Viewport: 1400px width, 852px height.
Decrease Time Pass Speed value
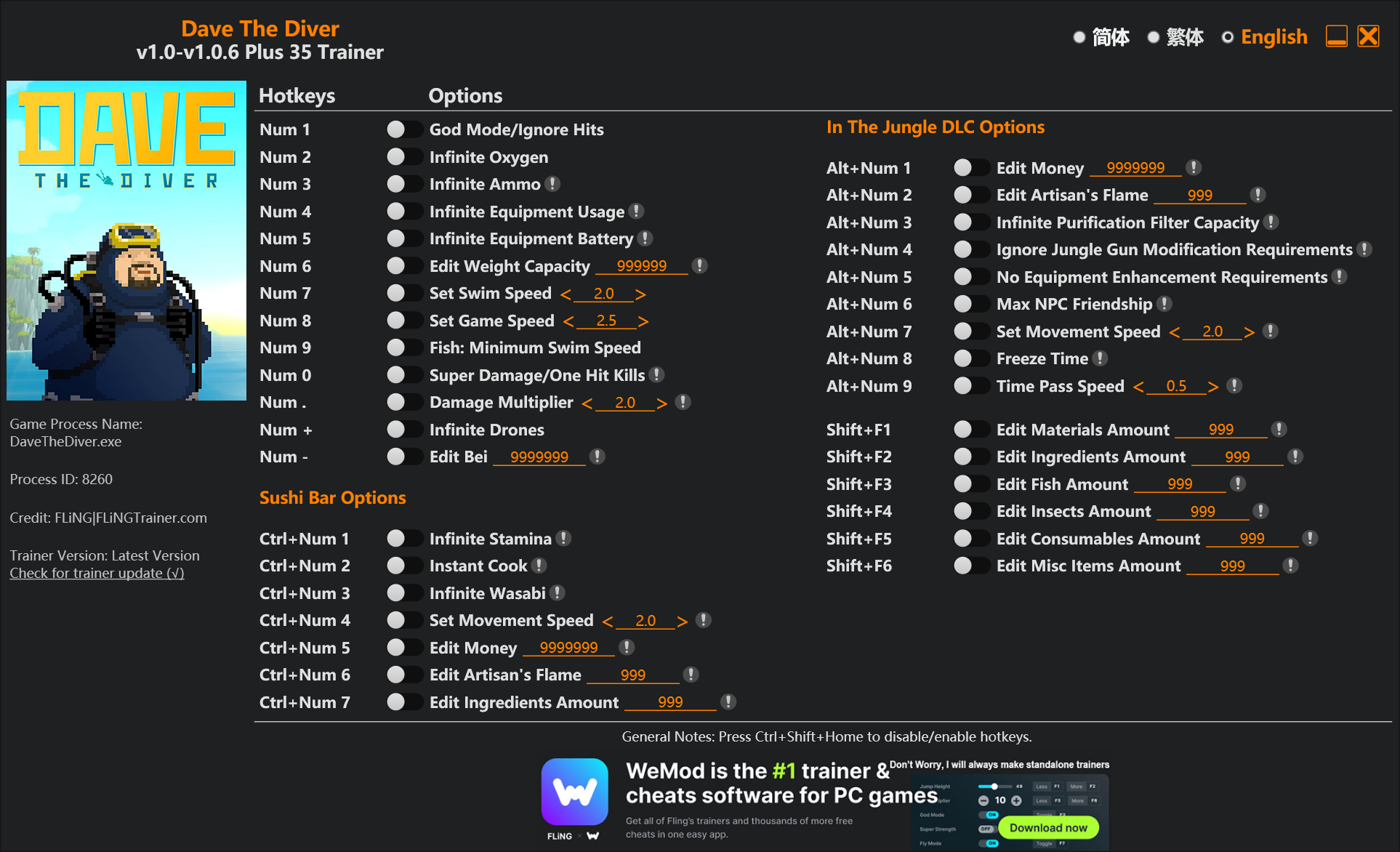(x=1138, y=387)
